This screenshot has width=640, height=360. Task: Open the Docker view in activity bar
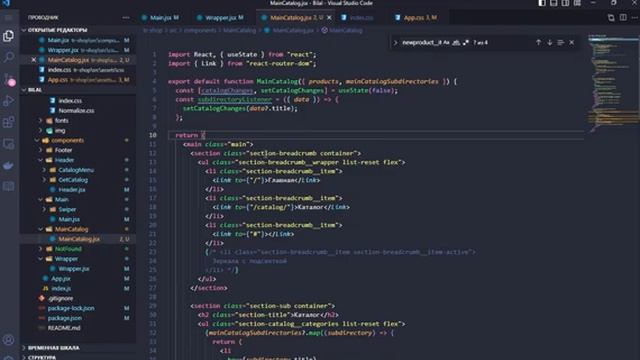click(x=8, y=165)
